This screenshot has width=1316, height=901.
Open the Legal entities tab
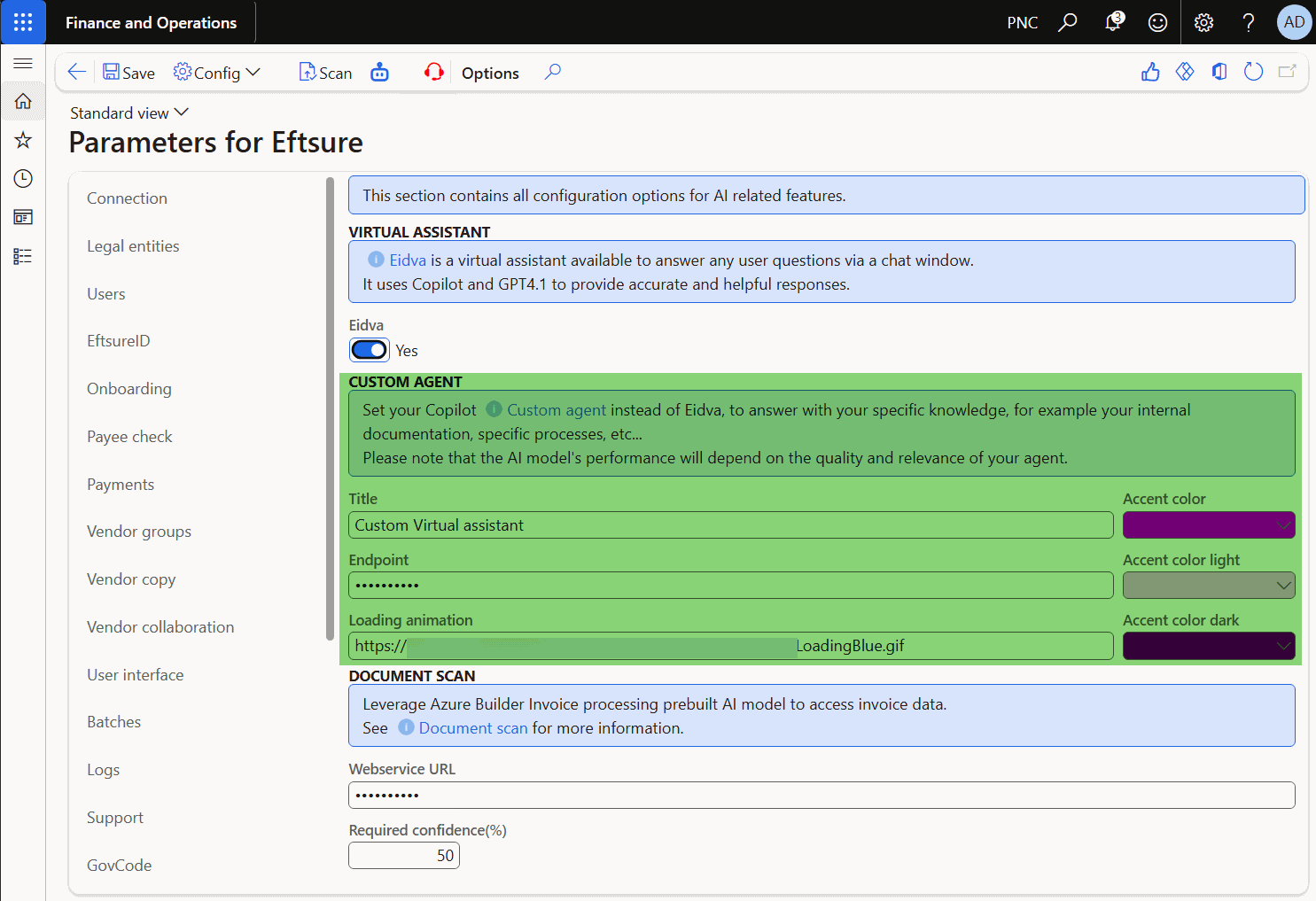tap(133, 246)
